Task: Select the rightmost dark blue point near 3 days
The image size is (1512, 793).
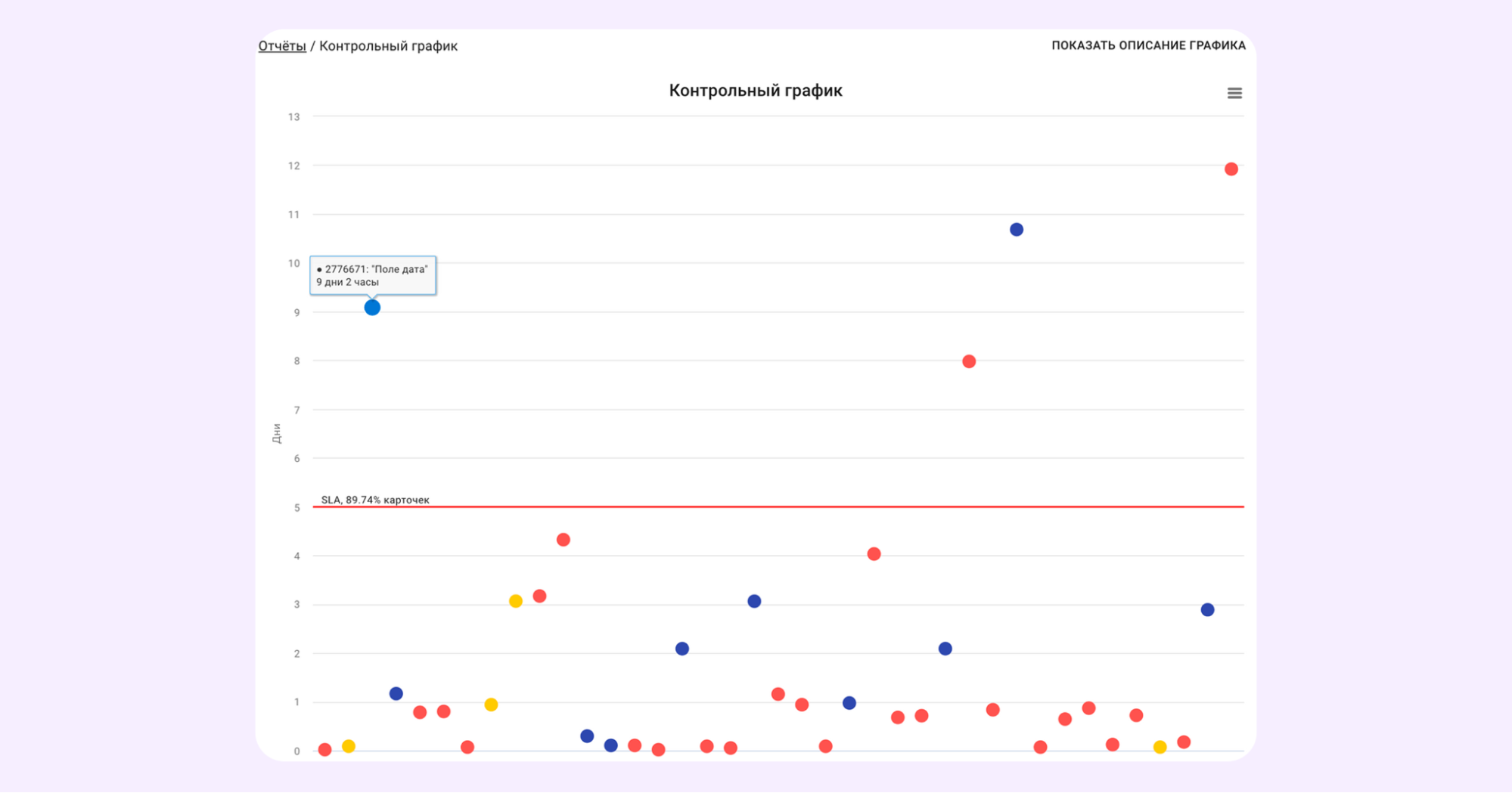Action: (1207, 610)
